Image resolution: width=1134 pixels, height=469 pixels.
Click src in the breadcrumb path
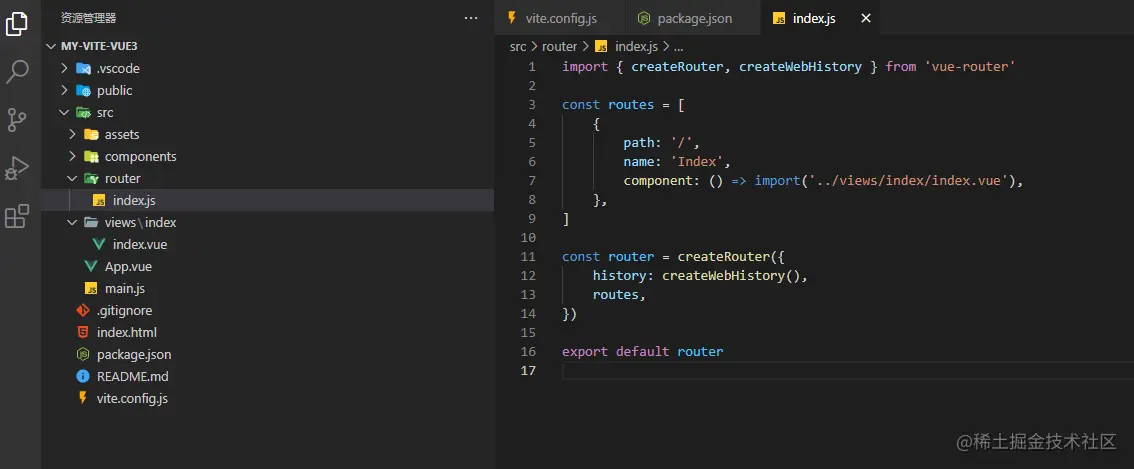coord(518,46)
